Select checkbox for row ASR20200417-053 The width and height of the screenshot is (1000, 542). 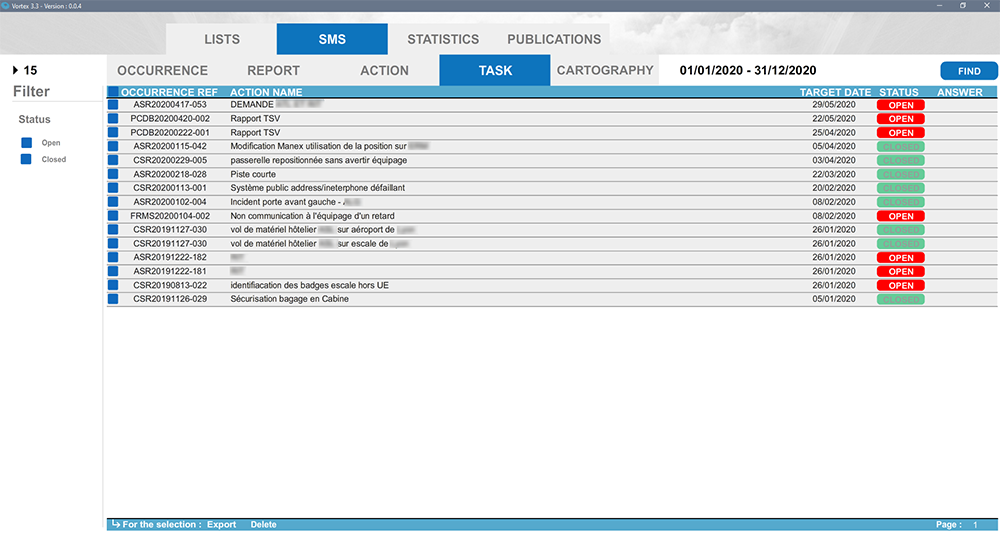pos(113,104)
